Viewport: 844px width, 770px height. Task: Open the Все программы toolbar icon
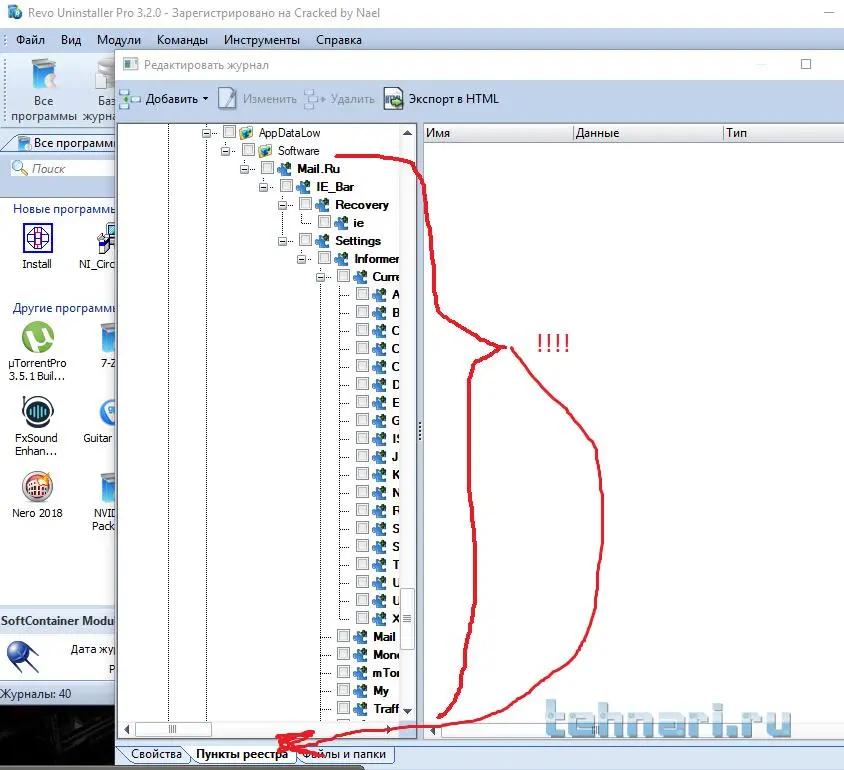tap(44, 74)
